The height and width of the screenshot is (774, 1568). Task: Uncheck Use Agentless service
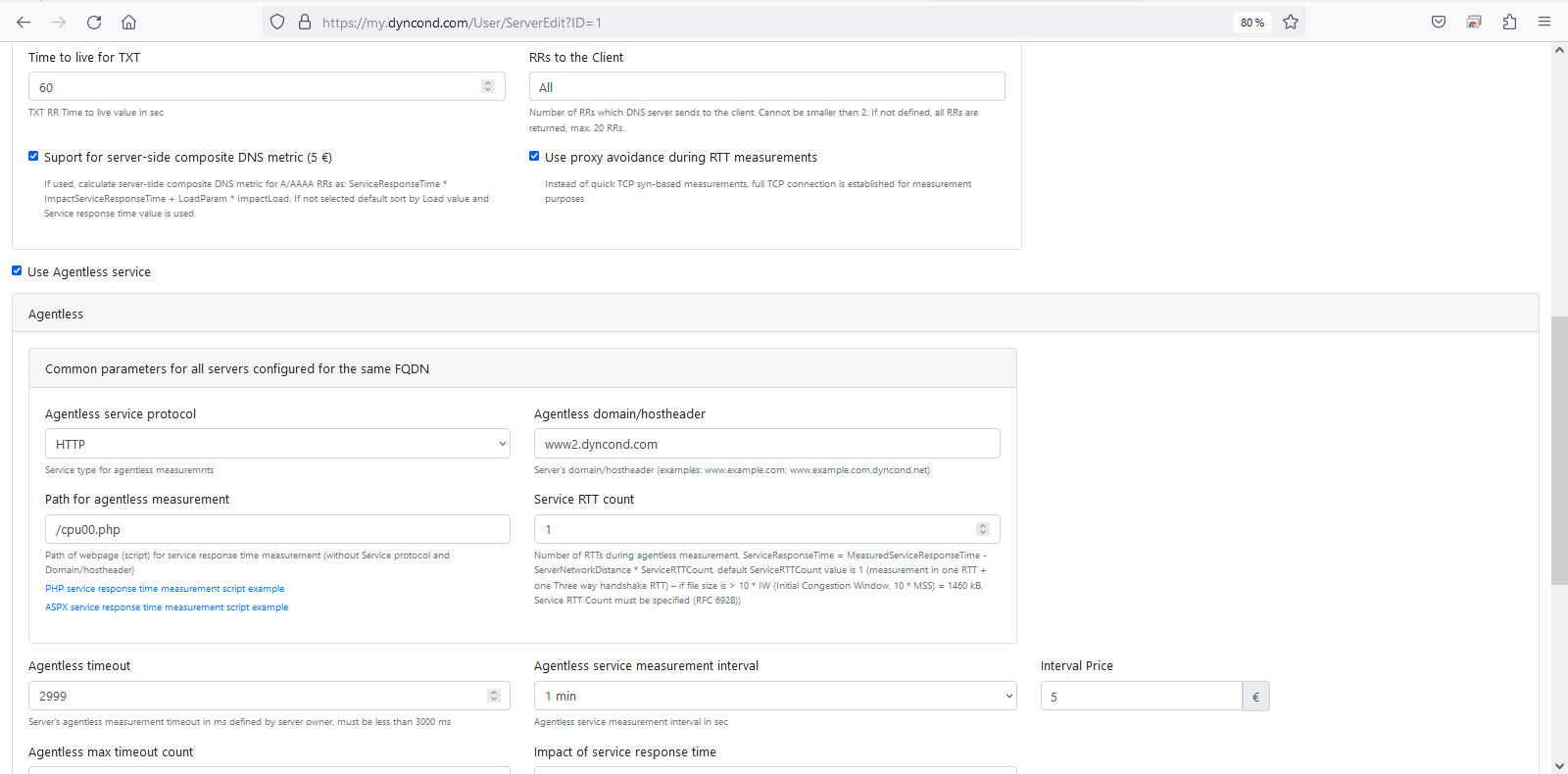(17, 270)
